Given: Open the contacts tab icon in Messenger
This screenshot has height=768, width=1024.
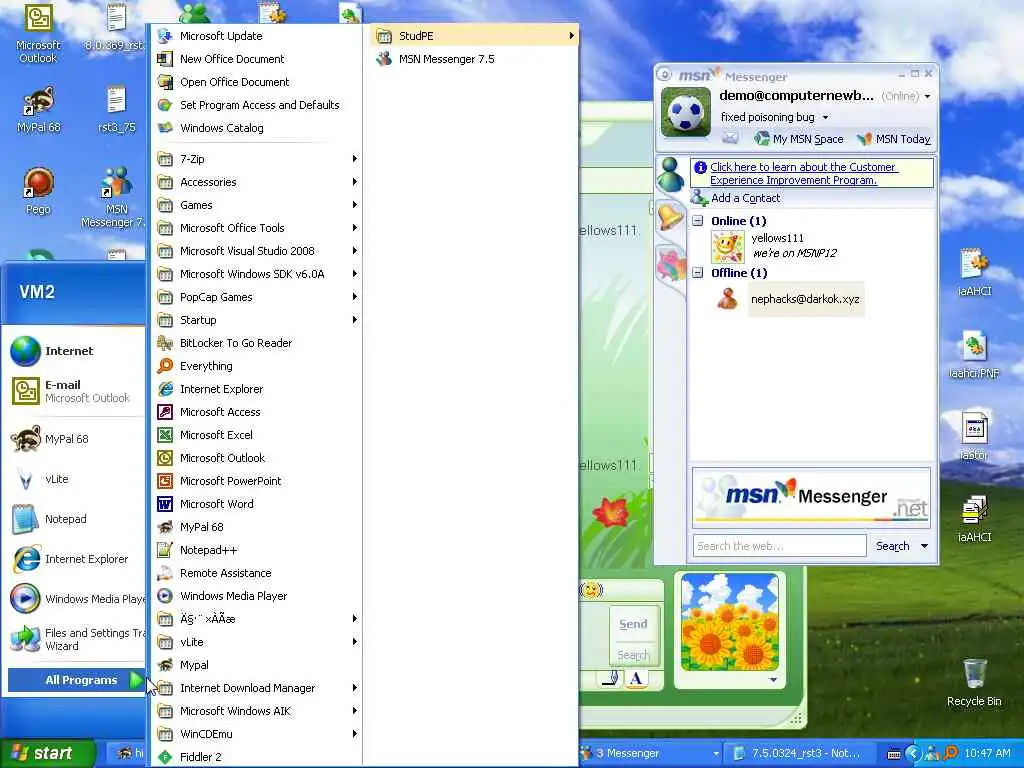Looking at the screenshot, I should (x=670, y=174).
